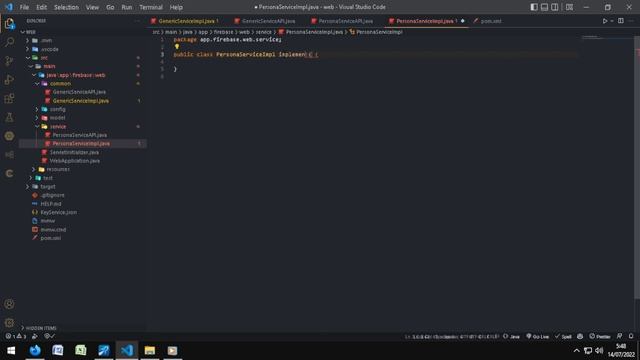
Task: Open the File menu
Action: (x=24, y=7)
